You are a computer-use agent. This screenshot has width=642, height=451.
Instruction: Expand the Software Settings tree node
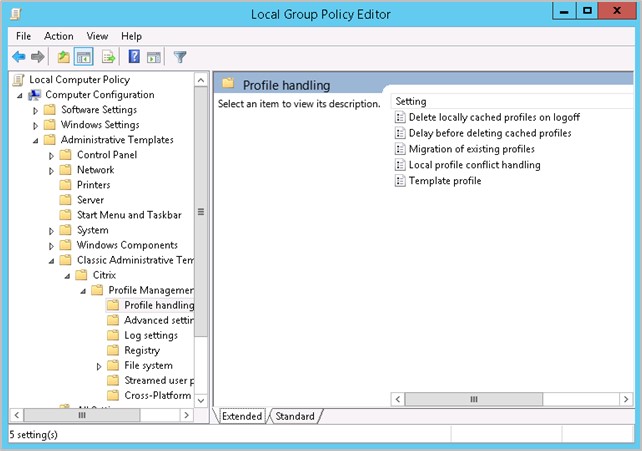point(35,110)
